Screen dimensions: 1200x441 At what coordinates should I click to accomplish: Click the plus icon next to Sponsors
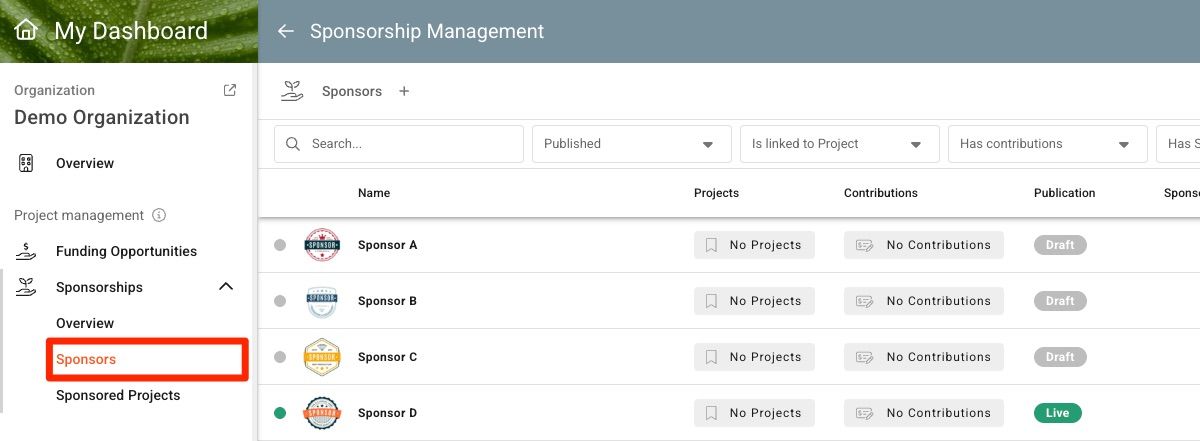(x=404, y=91)
